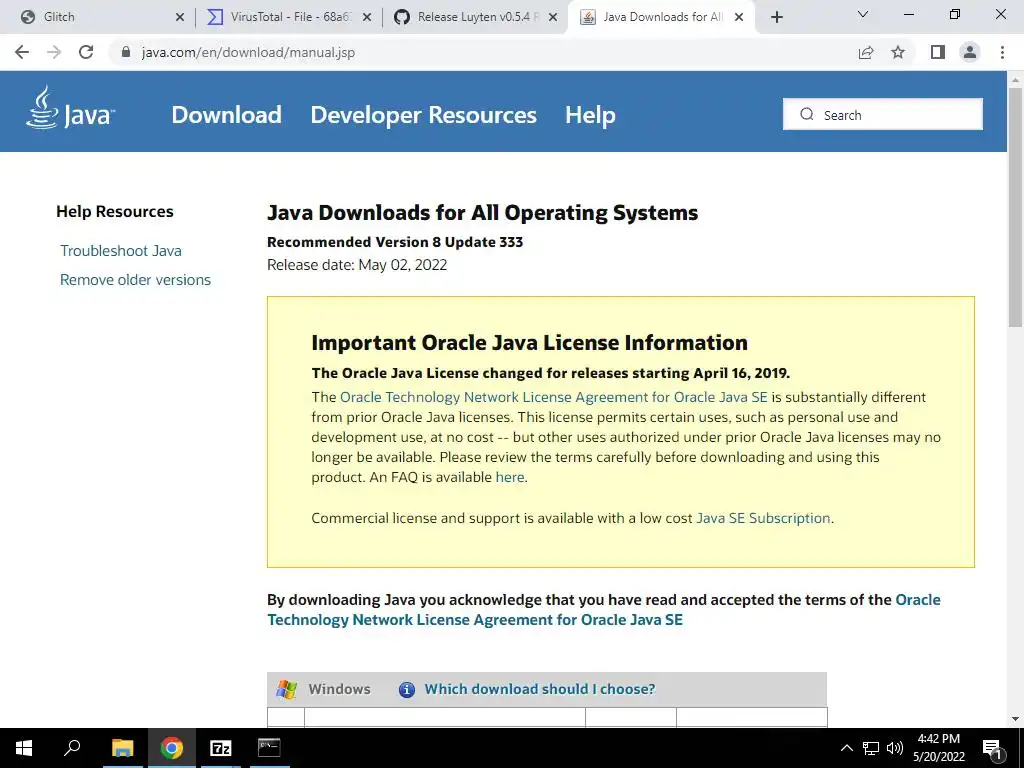1024x768 pixels.
Task: Open Oracle Technology Network License Agreement link in yellow box
Action: [x=553, y=397]
